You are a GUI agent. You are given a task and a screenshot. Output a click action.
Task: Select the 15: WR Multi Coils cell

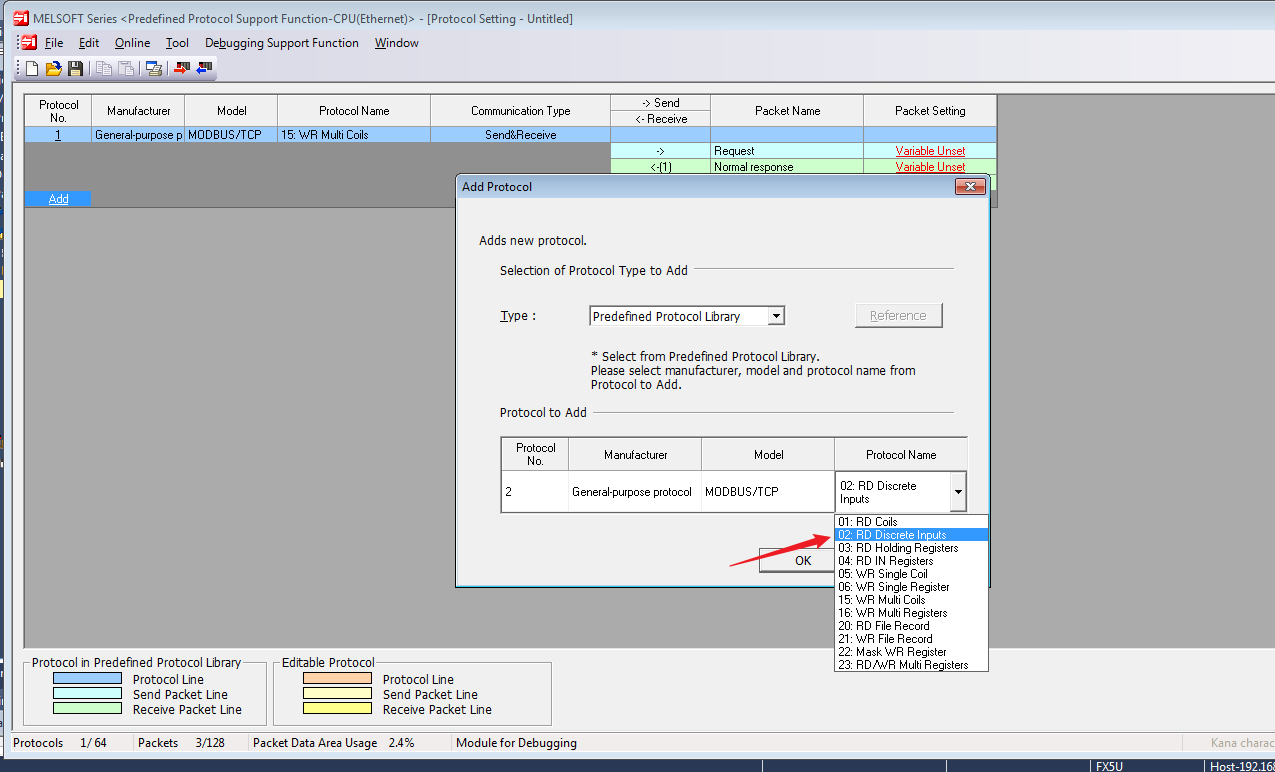354,135
